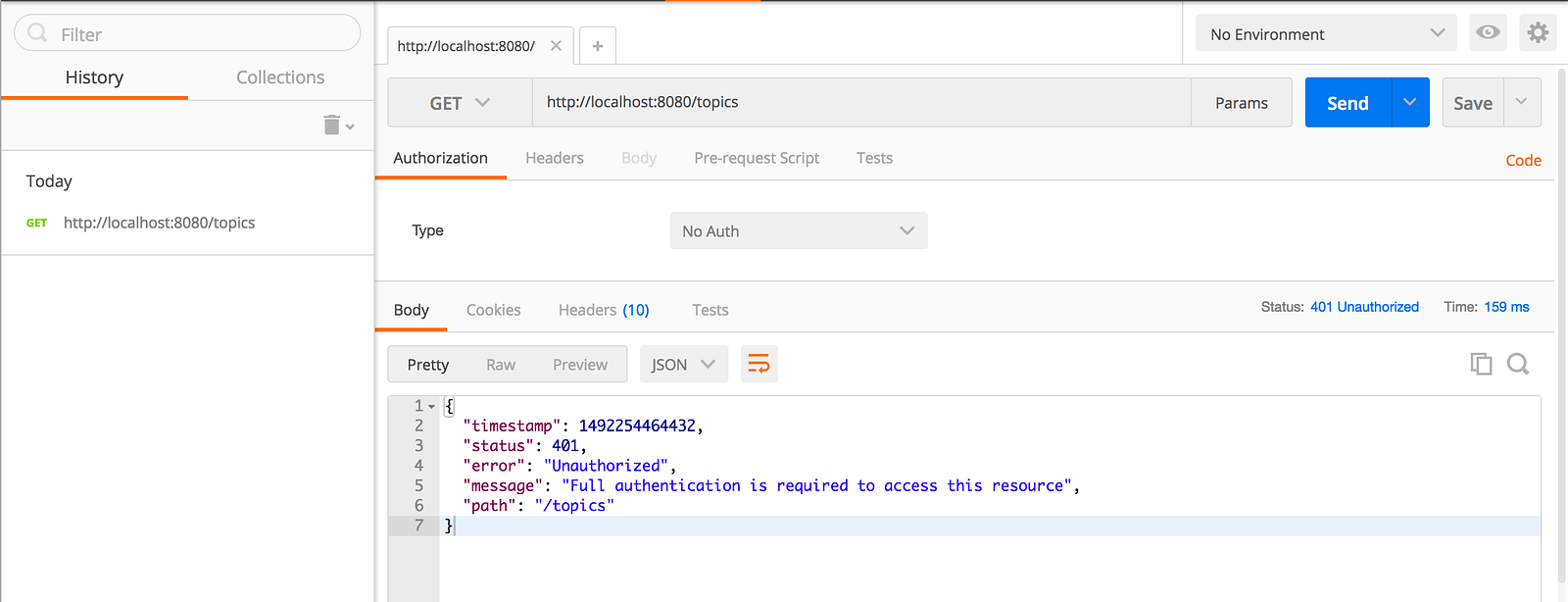The image size is (1568, 602).
Task: Click the 401 Unauthorized status text
Action: click(1364, 307)
